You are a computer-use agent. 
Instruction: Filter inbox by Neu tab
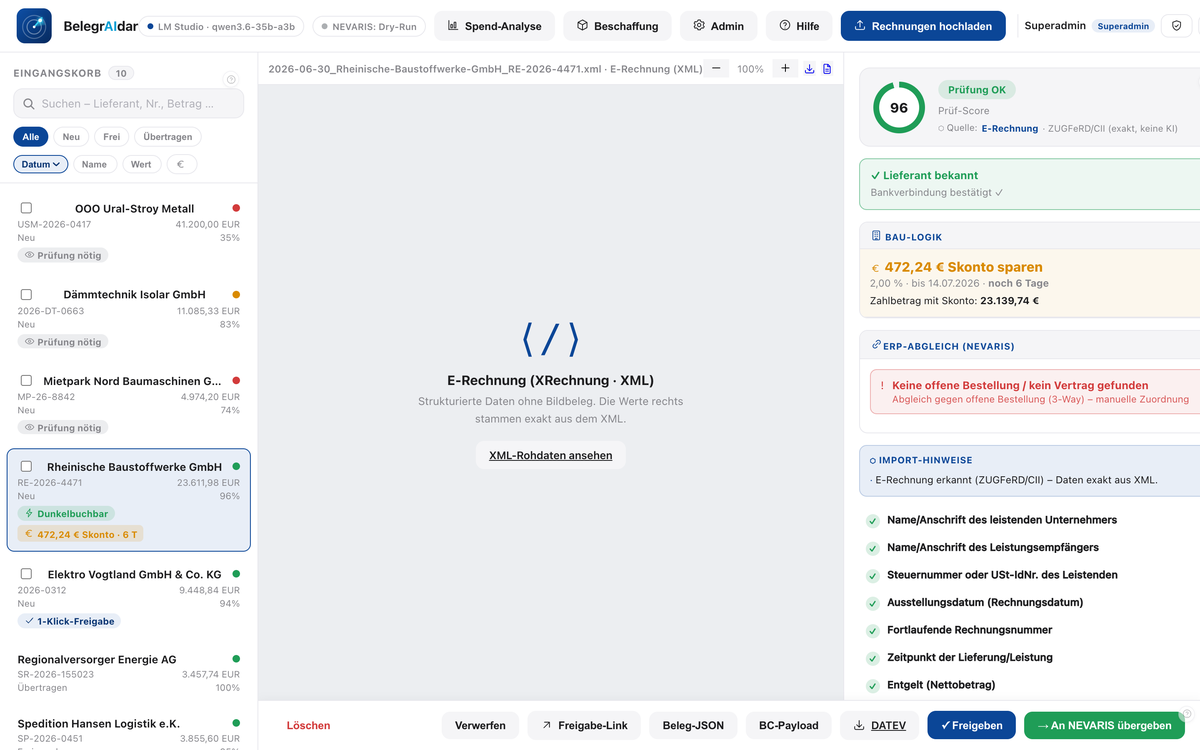coord(71,137)
